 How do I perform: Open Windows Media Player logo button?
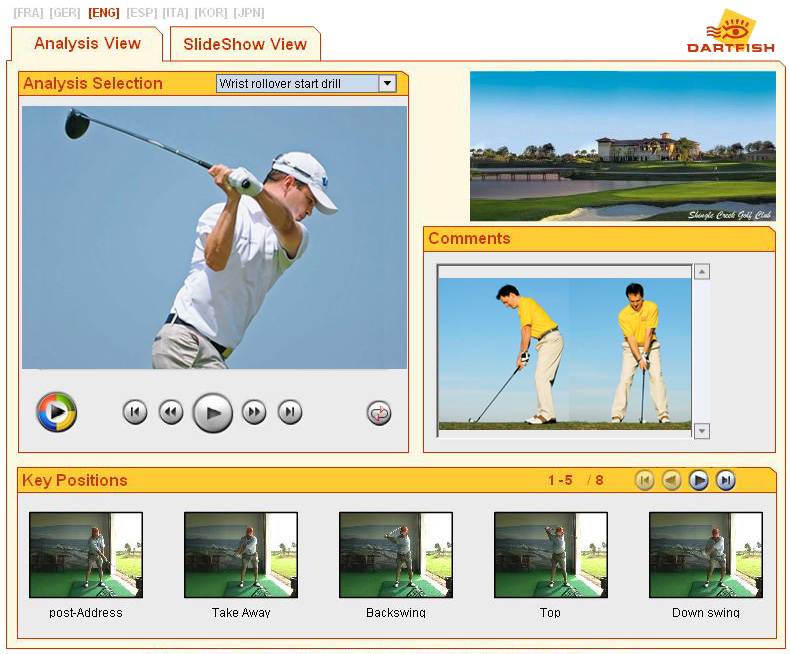coord(56,412)
